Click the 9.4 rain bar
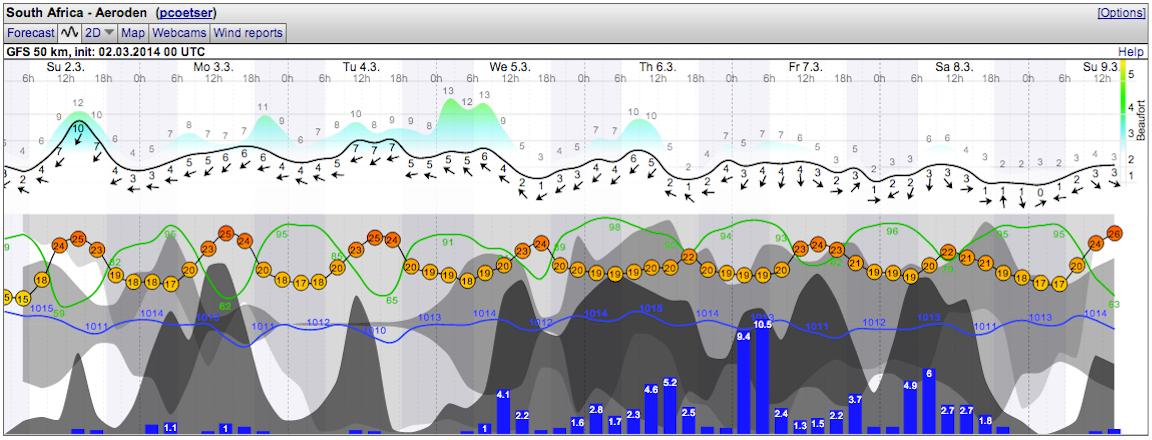The height and width of the screenshot is (440, 1152). (744, 382)
